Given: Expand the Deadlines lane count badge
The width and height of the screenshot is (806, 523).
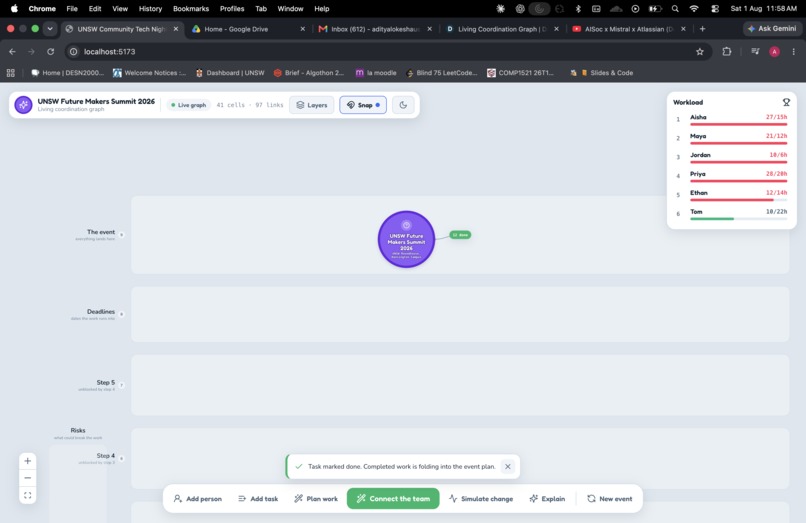Looking at the screenshot, I should point(122,314).
